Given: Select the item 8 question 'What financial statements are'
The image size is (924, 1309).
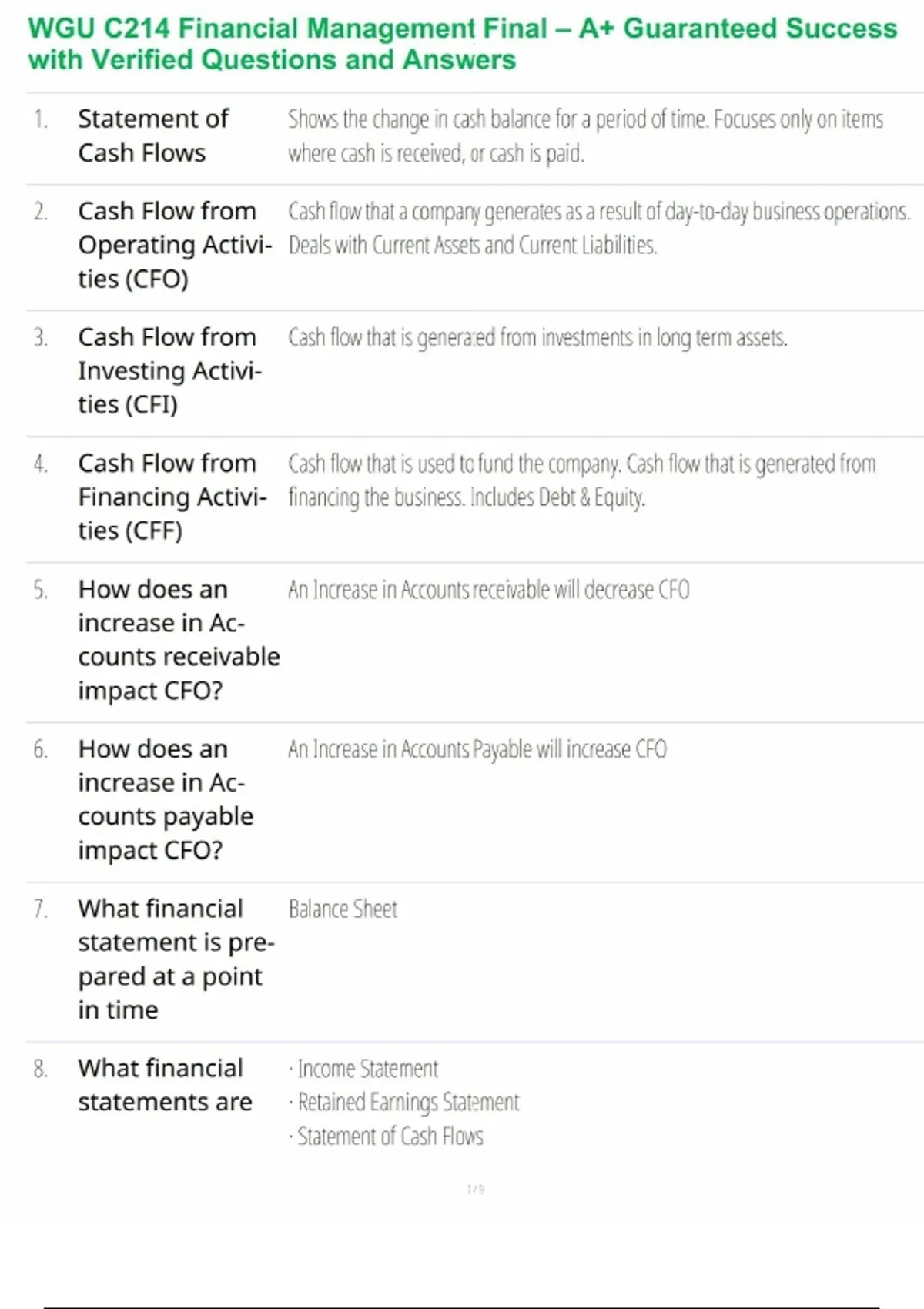Looking at the screenshot, I should [165, 1085].
